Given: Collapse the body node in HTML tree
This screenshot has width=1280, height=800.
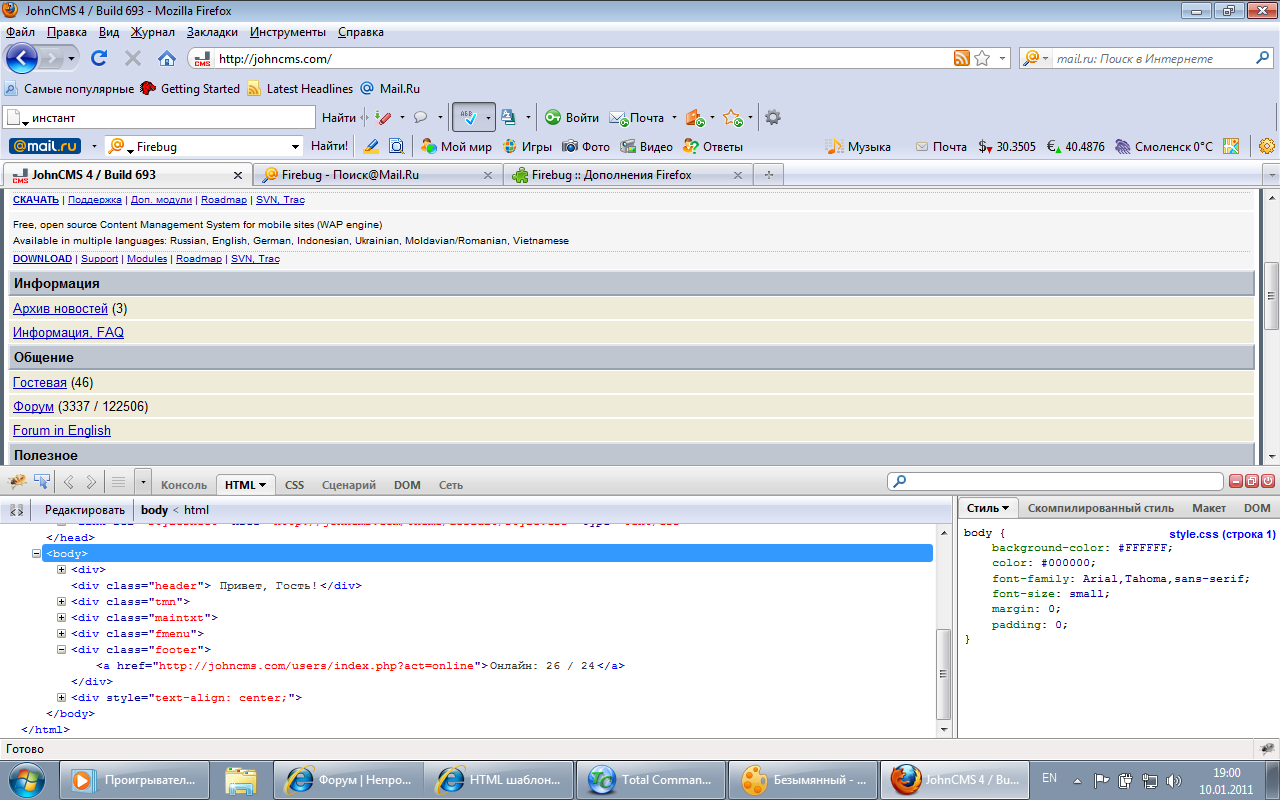Looking at the screenshot, I should 37,553.
